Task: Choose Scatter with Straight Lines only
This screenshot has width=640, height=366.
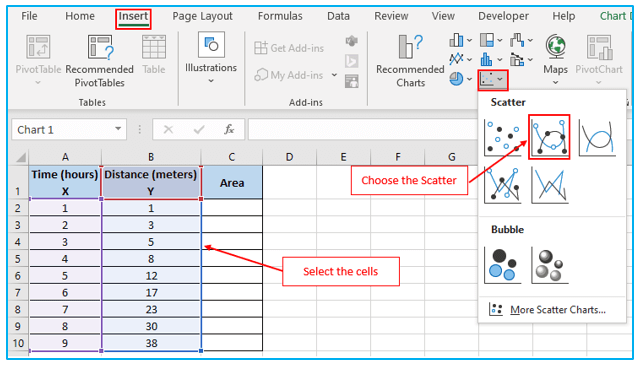Action: 550,185
